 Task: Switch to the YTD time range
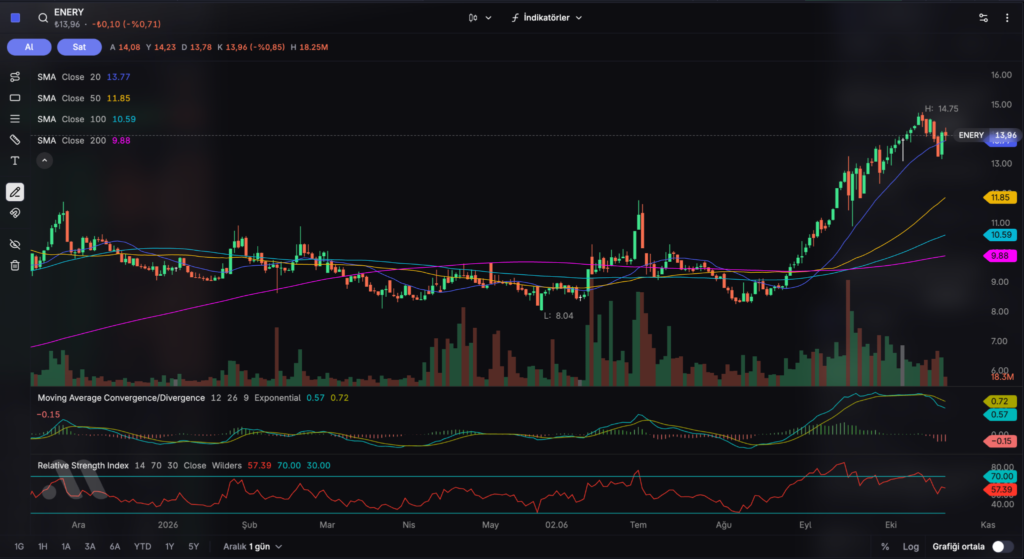[x=142, y=547]
